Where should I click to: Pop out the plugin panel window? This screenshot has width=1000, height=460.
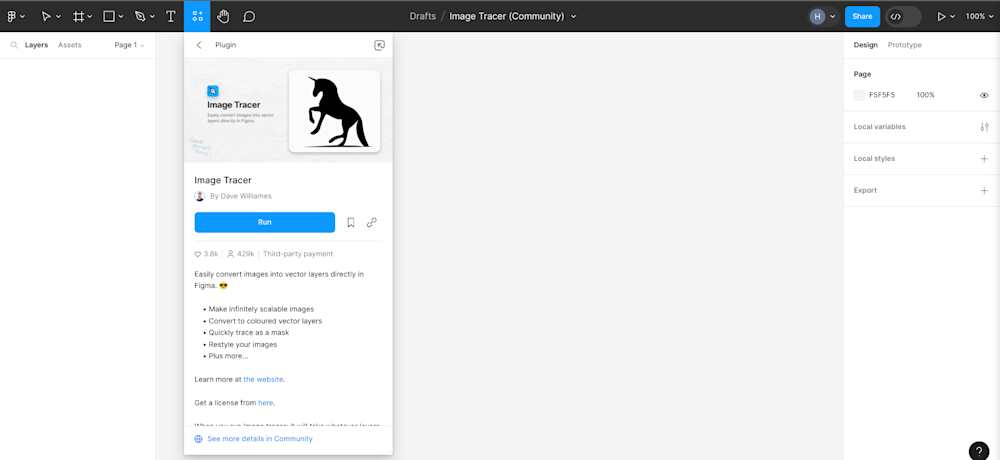click(x=379, y=45)
